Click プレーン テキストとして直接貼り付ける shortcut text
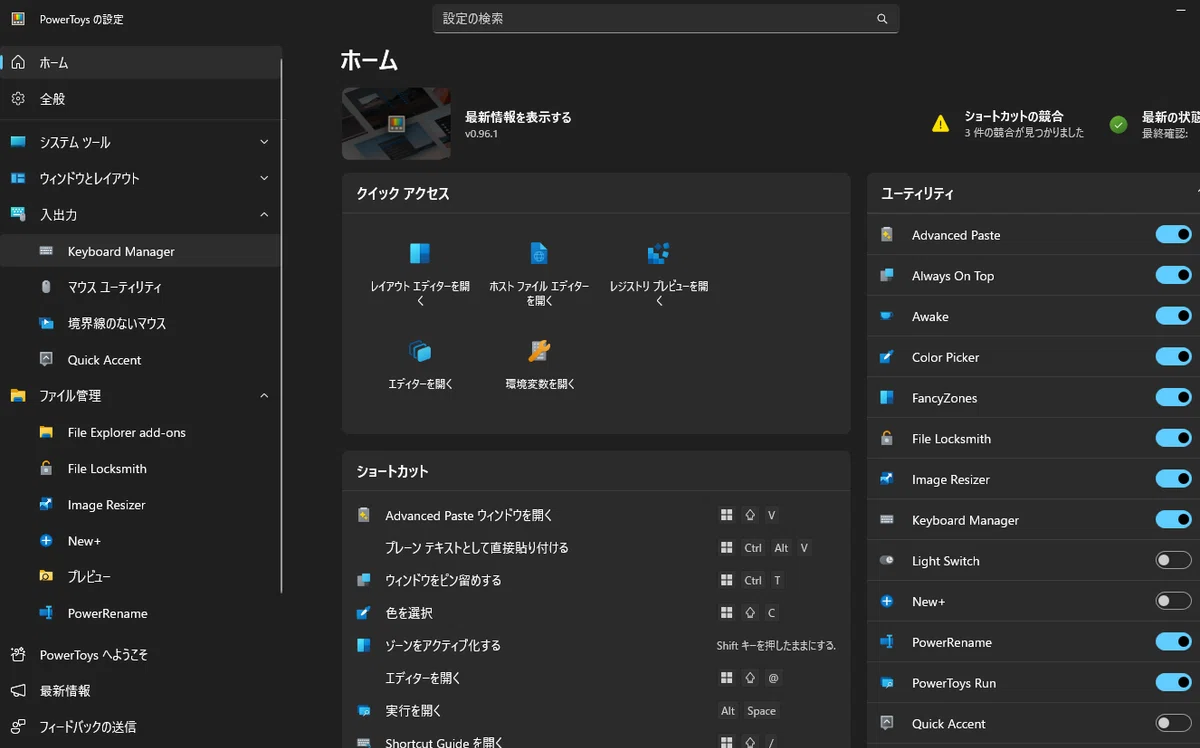 477,548
